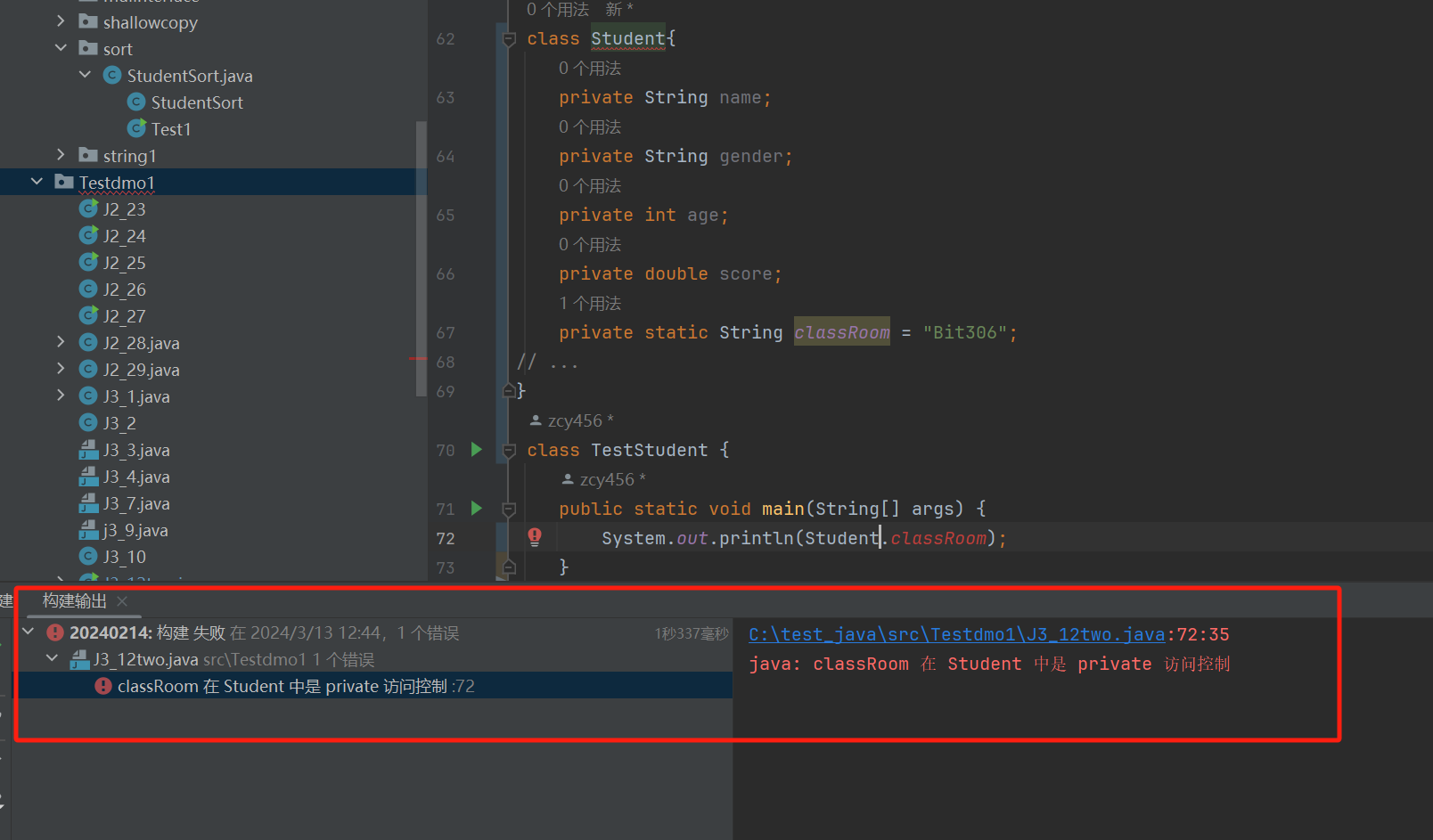1433x840 pixels.
Task: Expand the J3_1.java node
Action: [x=61, y=395]
